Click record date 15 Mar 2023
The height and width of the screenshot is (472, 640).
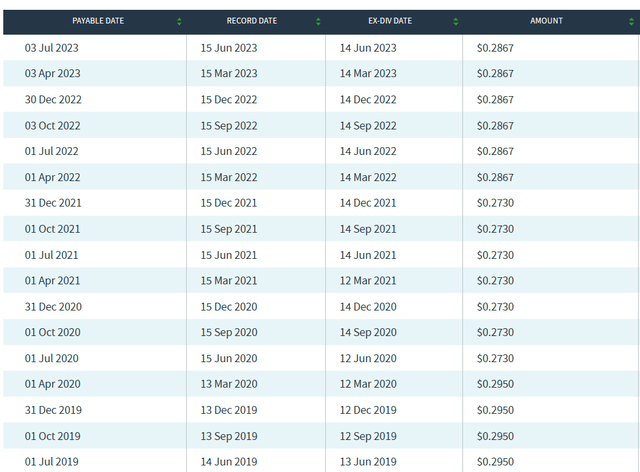229,73
